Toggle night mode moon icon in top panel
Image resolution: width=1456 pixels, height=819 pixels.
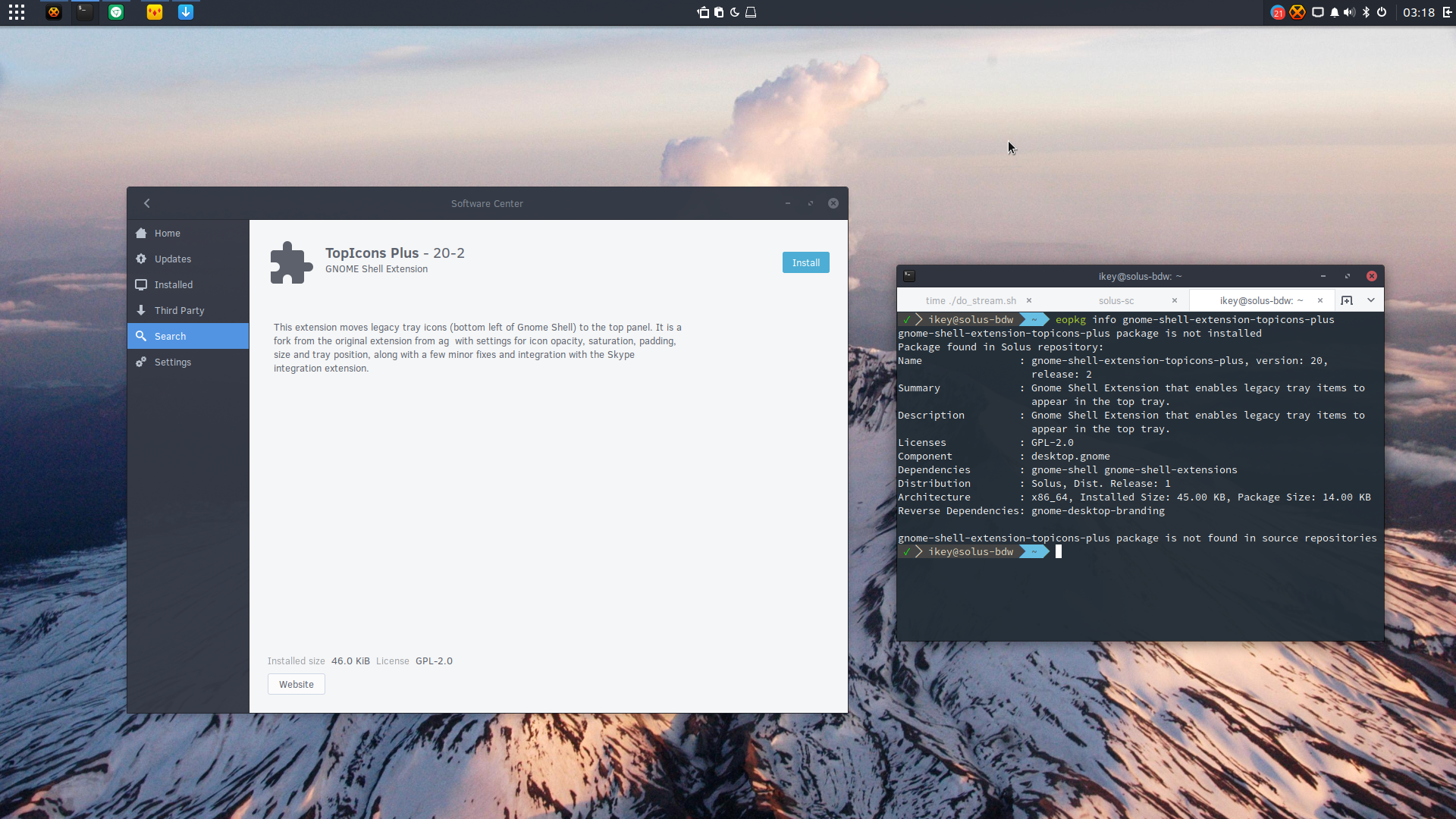[734, 12]
